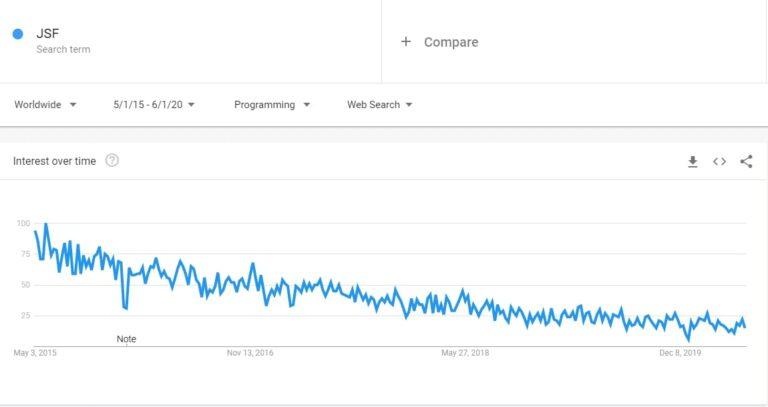Click the Search term subtitle under JSF
768x407 pixels.
pos(63,49)
